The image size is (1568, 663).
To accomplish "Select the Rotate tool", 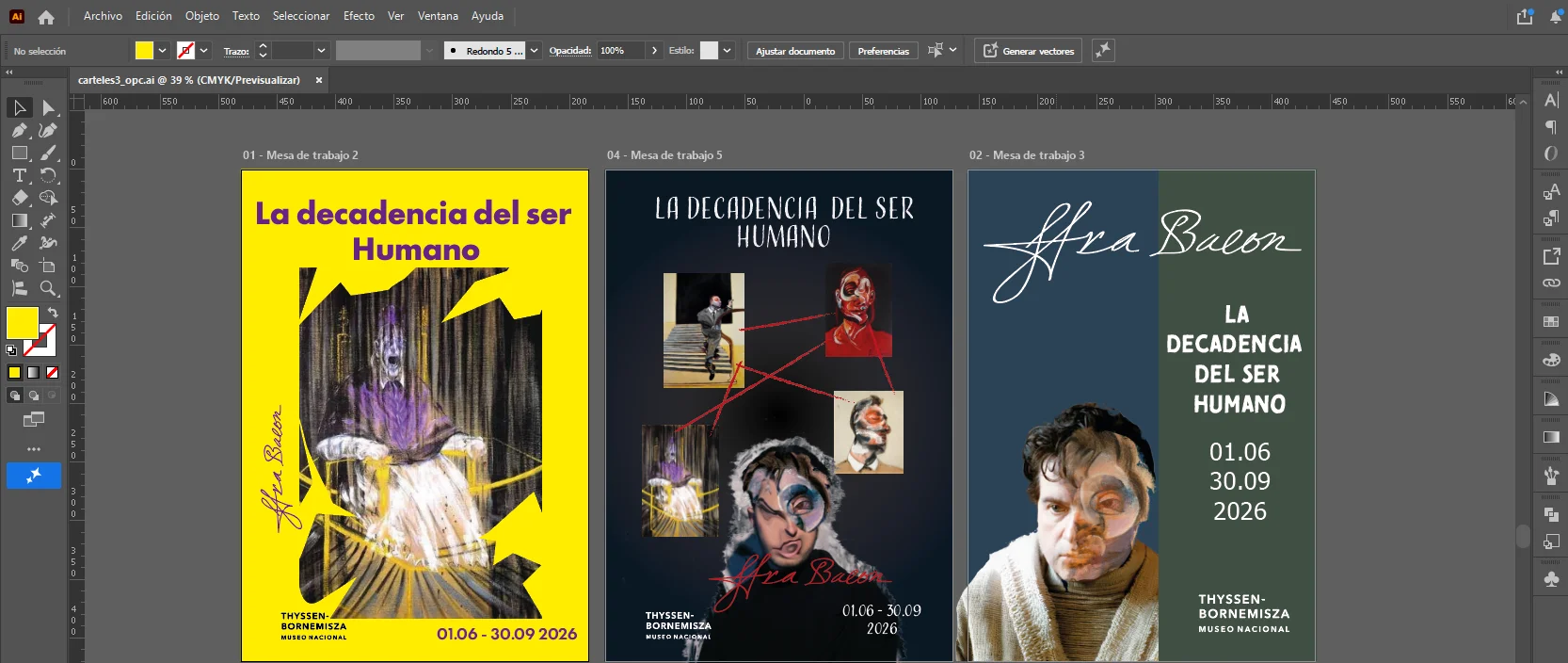I will [48, 175].
